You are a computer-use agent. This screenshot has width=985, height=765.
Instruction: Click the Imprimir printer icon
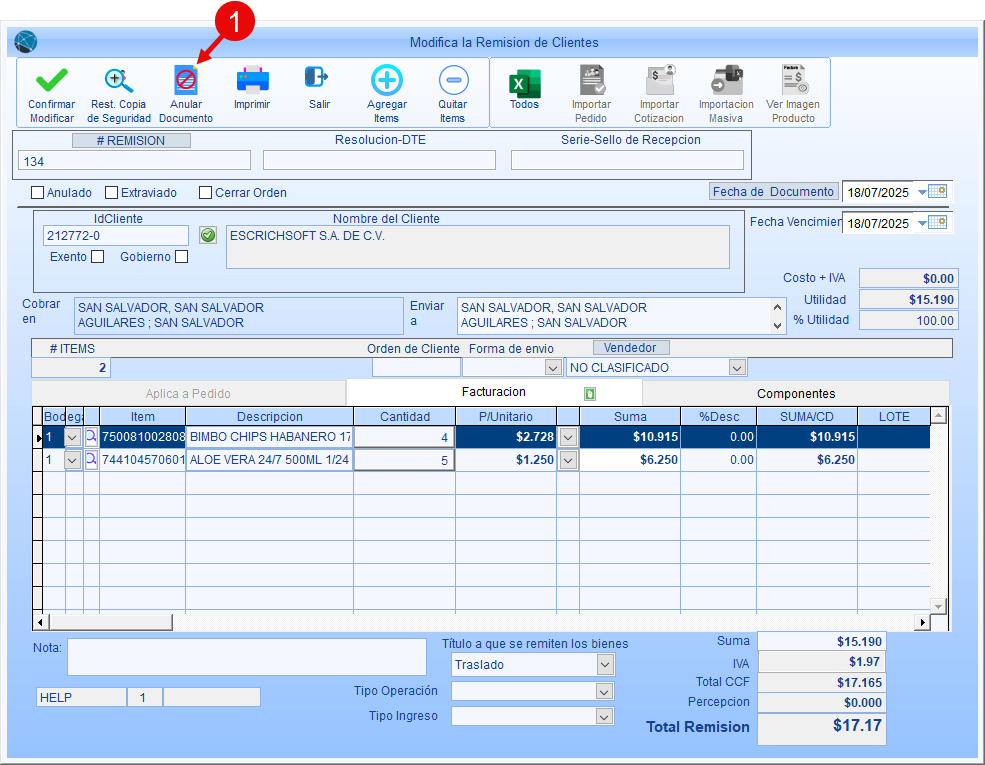coord(252,79)
